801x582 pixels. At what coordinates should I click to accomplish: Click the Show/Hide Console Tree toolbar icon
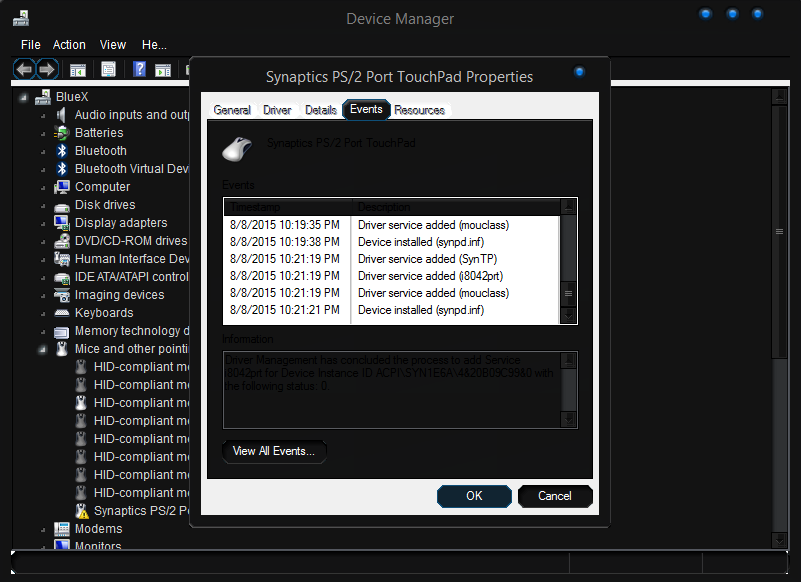pyautogui.click(x=77, y=69)
